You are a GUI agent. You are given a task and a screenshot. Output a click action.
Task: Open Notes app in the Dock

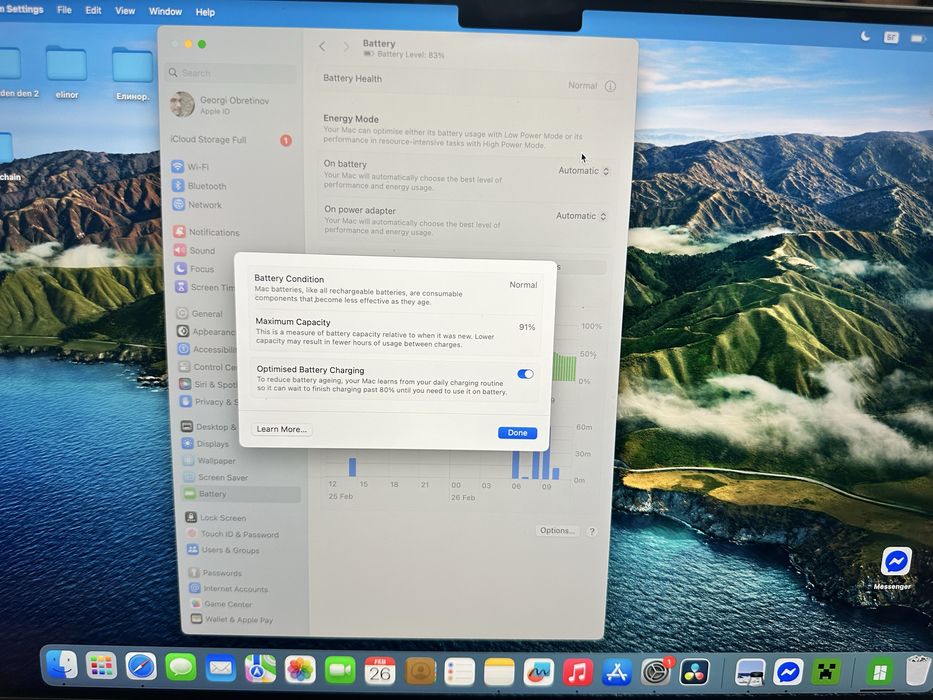pos(499,673)
